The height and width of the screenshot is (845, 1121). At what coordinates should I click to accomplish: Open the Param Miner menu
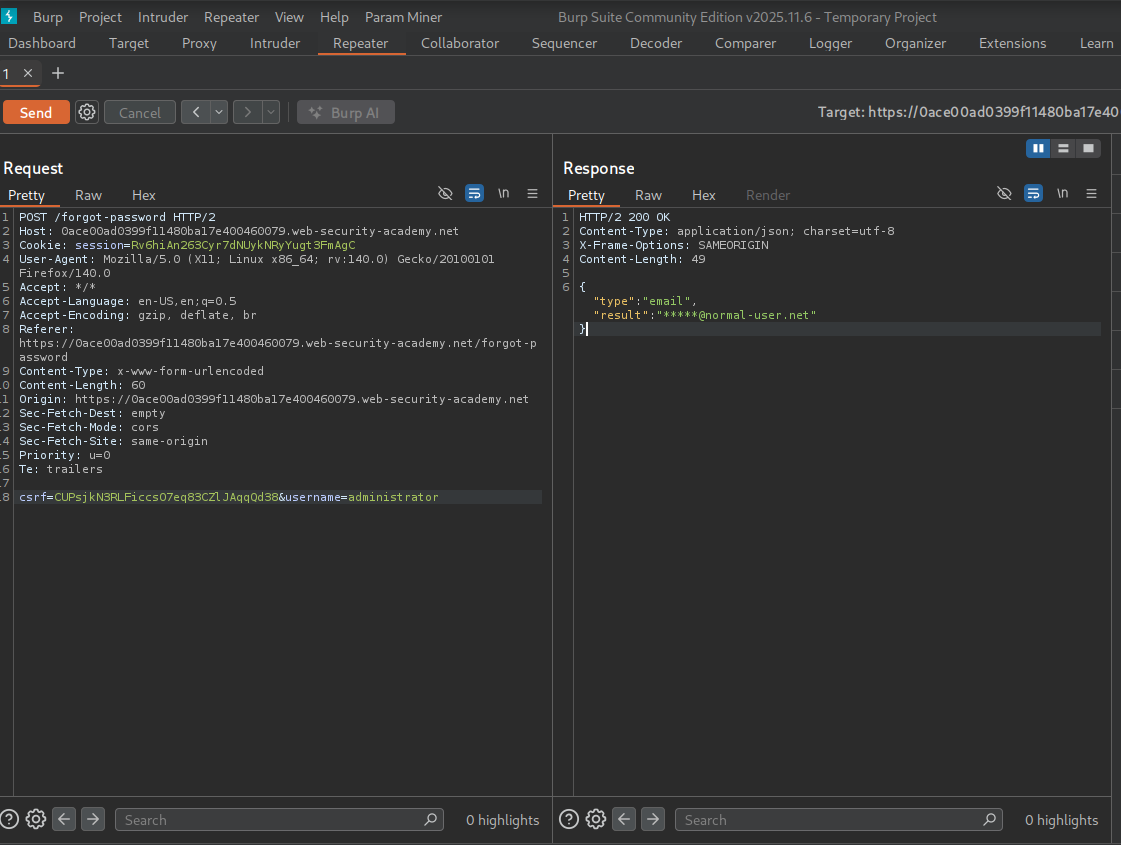pos(403,17)
